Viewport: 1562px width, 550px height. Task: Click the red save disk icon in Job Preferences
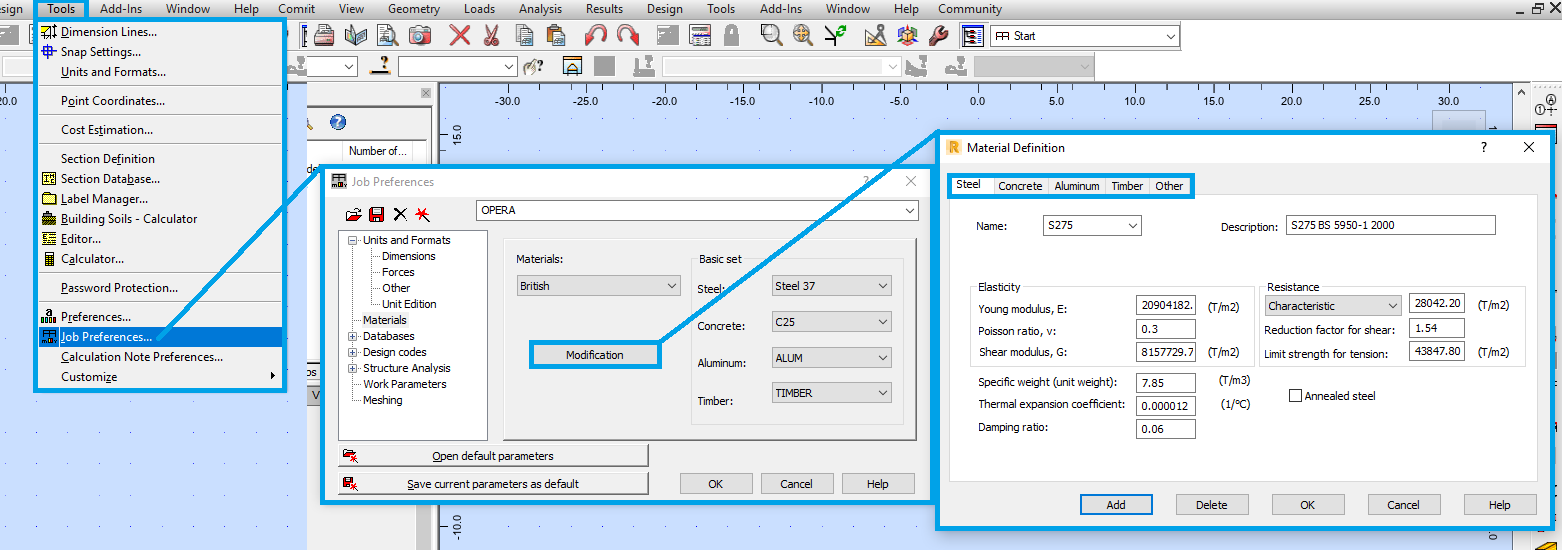tap(377, 214)
